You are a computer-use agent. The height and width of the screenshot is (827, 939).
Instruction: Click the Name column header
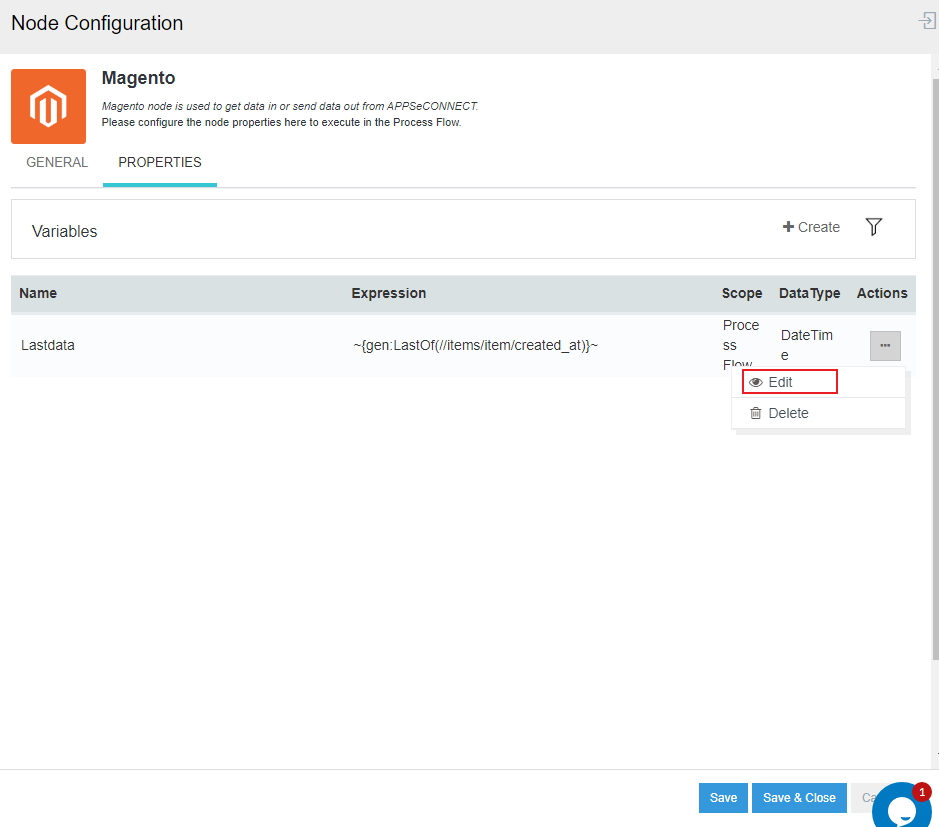[x=38, y=293]
